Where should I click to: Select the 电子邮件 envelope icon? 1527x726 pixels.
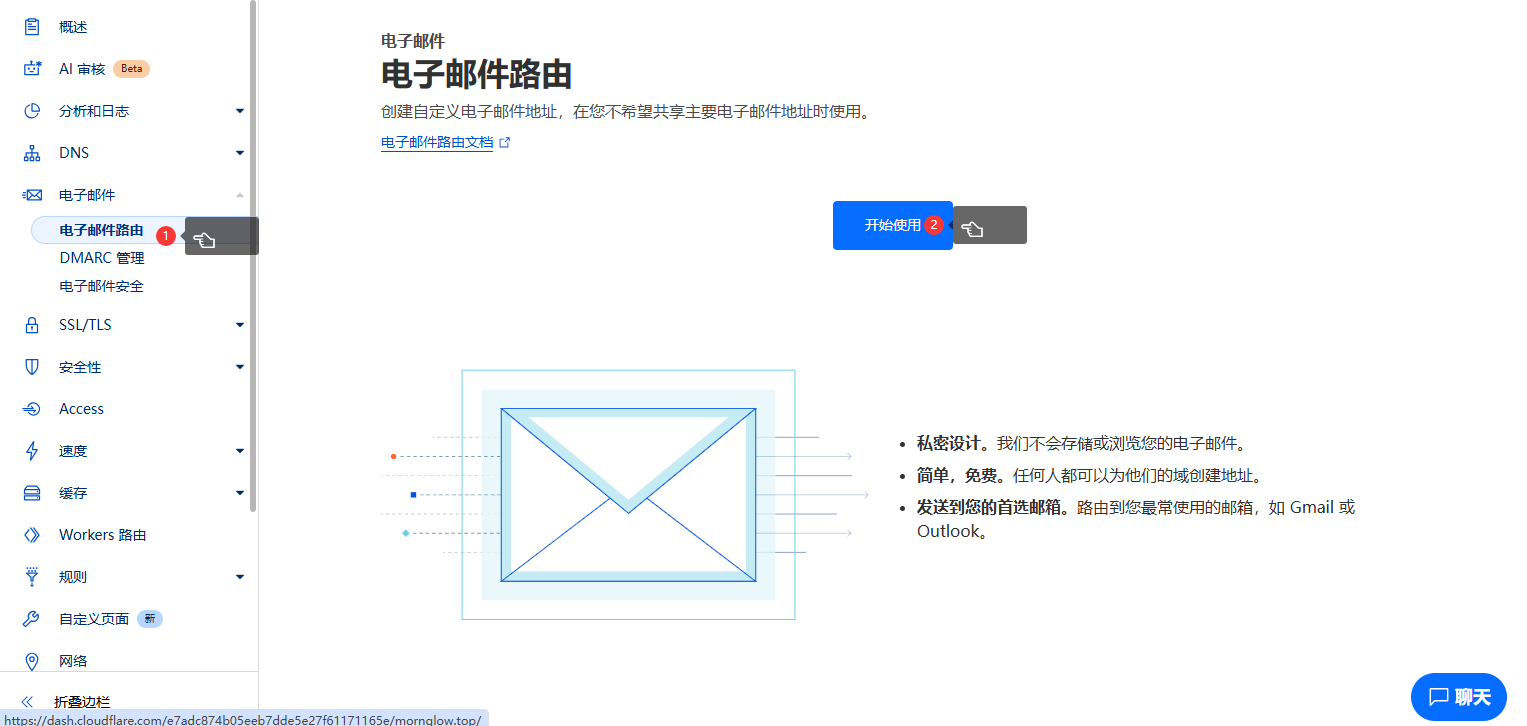click(32, 194)
